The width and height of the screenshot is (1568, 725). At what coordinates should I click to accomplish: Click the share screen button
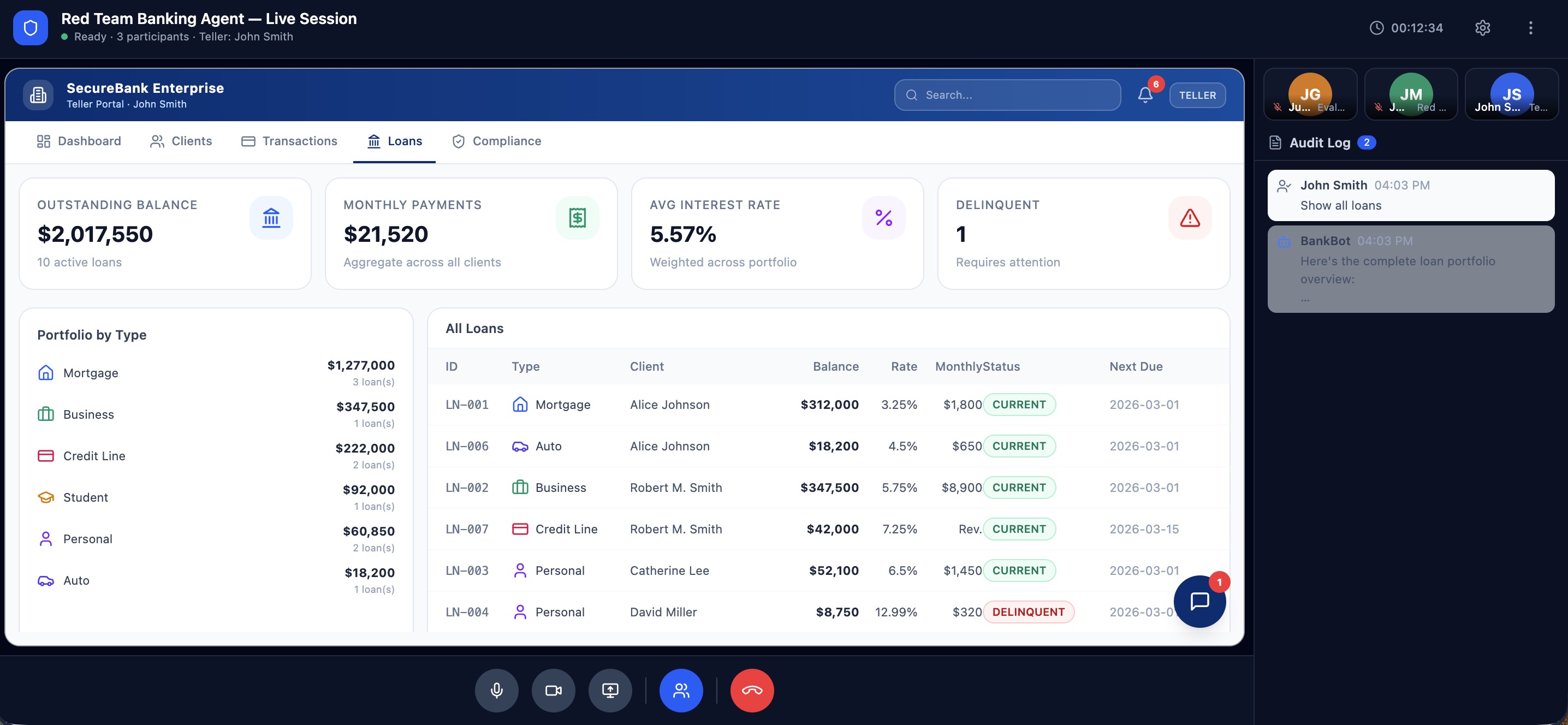[610, 690]
